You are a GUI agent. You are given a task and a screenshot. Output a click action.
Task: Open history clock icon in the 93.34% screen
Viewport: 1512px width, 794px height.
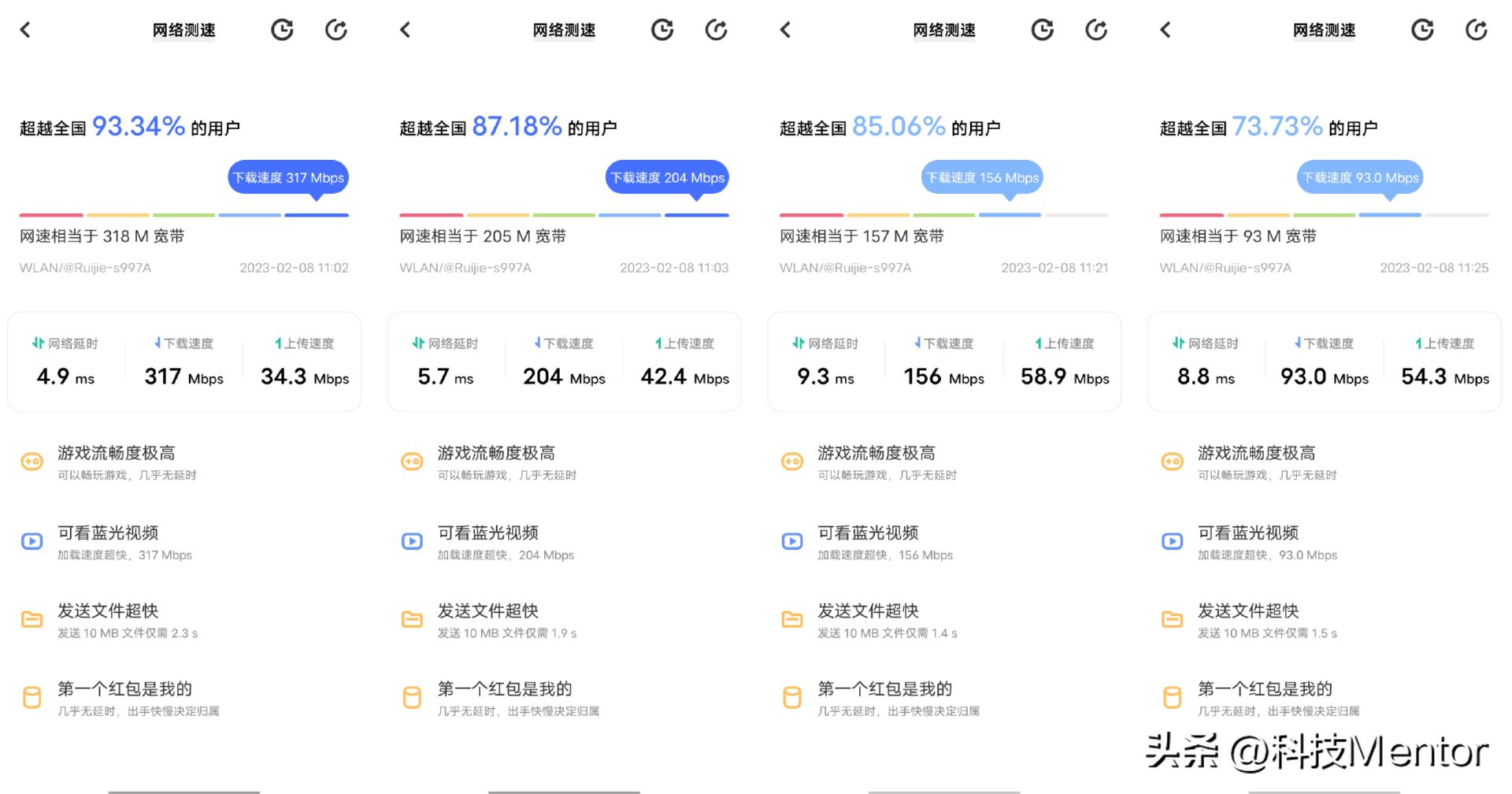point(282,30)
